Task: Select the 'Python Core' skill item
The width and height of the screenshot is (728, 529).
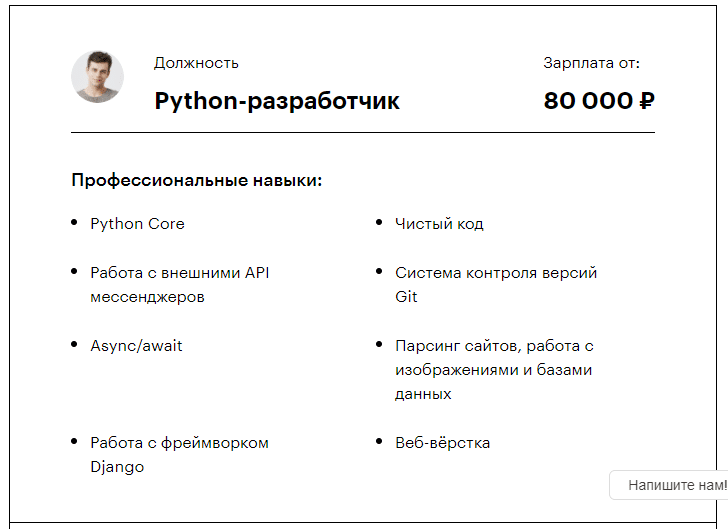Action: click(x=137, y=224)
